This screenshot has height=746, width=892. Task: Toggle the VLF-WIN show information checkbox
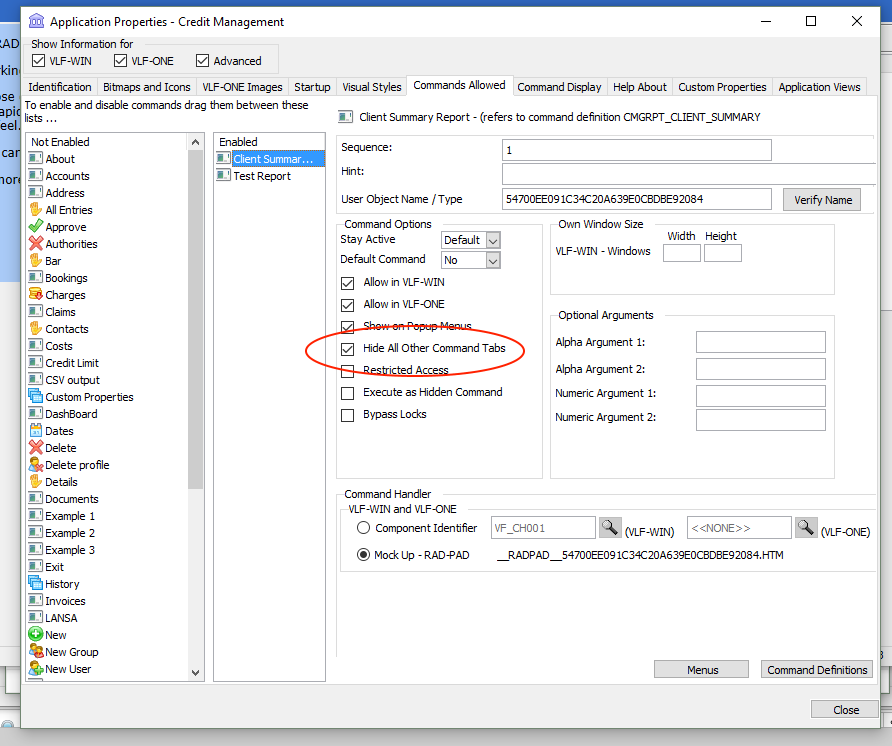click(x=39, y=60)
